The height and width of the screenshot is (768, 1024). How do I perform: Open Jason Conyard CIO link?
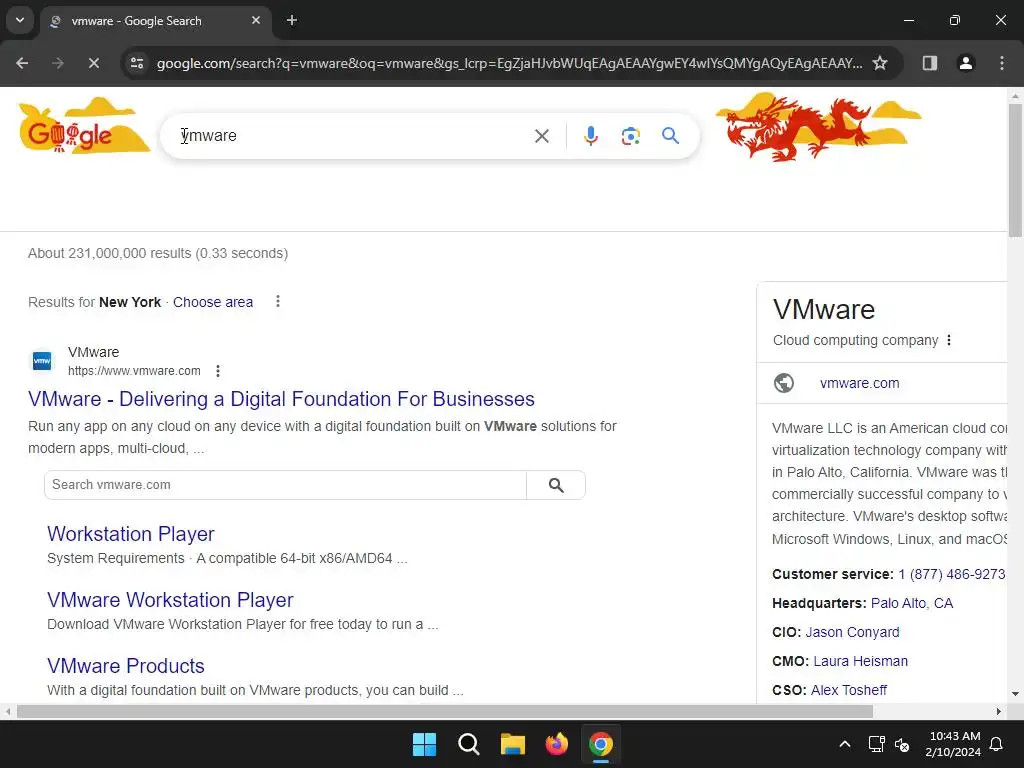852,632
